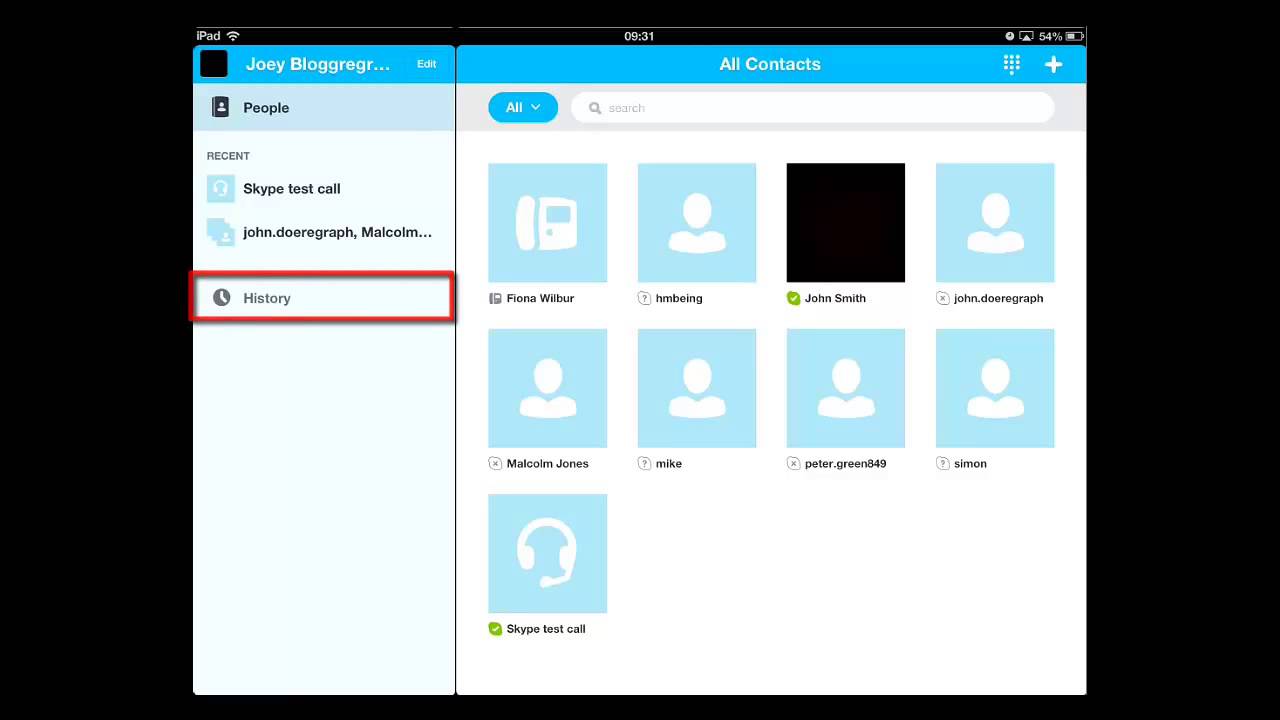Open John Smith contact photo
The image size is (1280, 720).
click(x=846, y=222)
